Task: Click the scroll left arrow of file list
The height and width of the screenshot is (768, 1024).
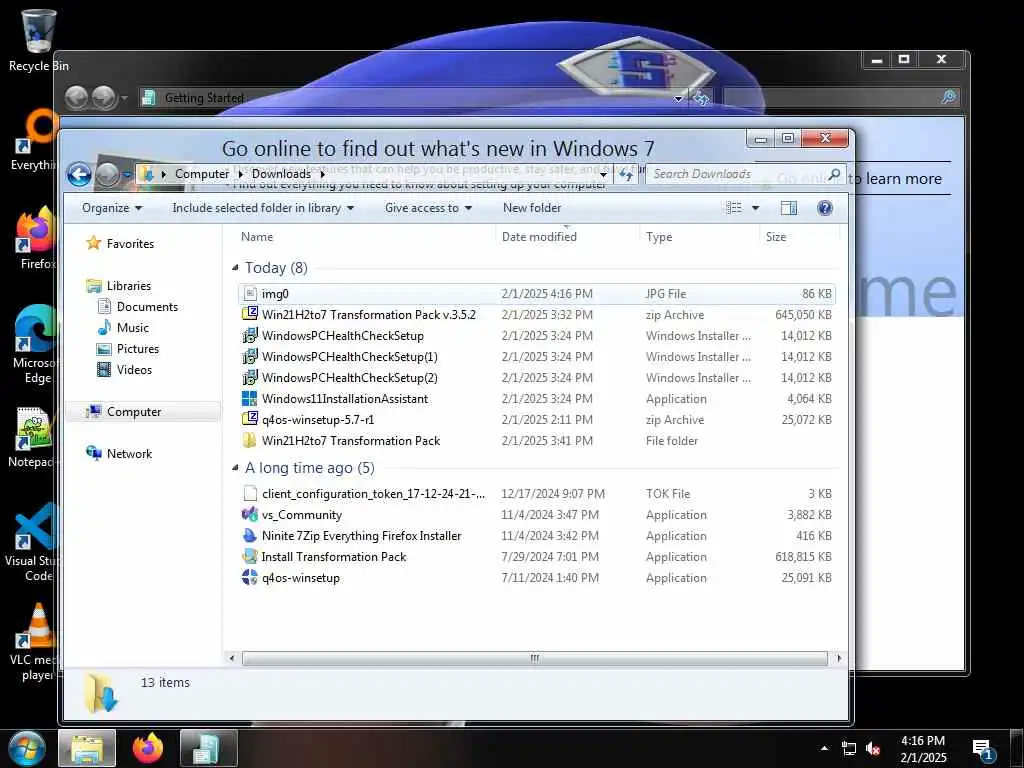Action: click(232, 658)
